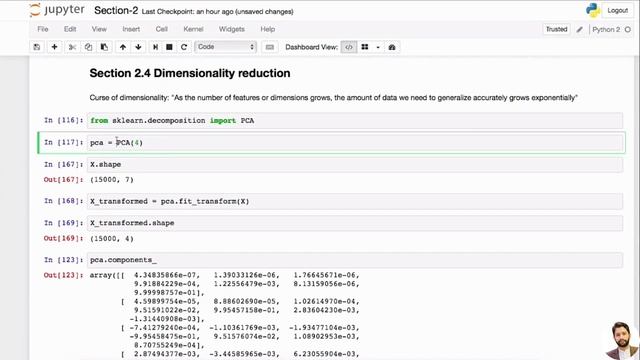Click the Curse of dimensionality paragraph

point(333,98)
